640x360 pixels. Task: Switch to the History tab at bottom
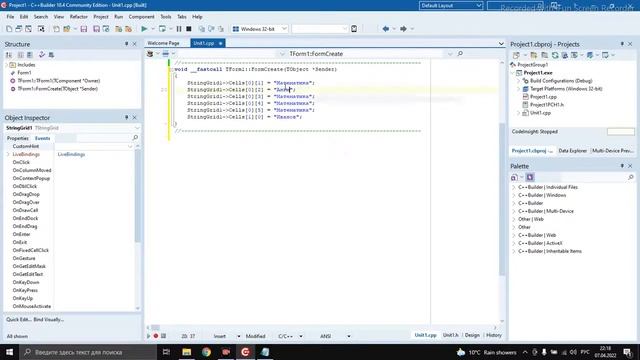493,335
